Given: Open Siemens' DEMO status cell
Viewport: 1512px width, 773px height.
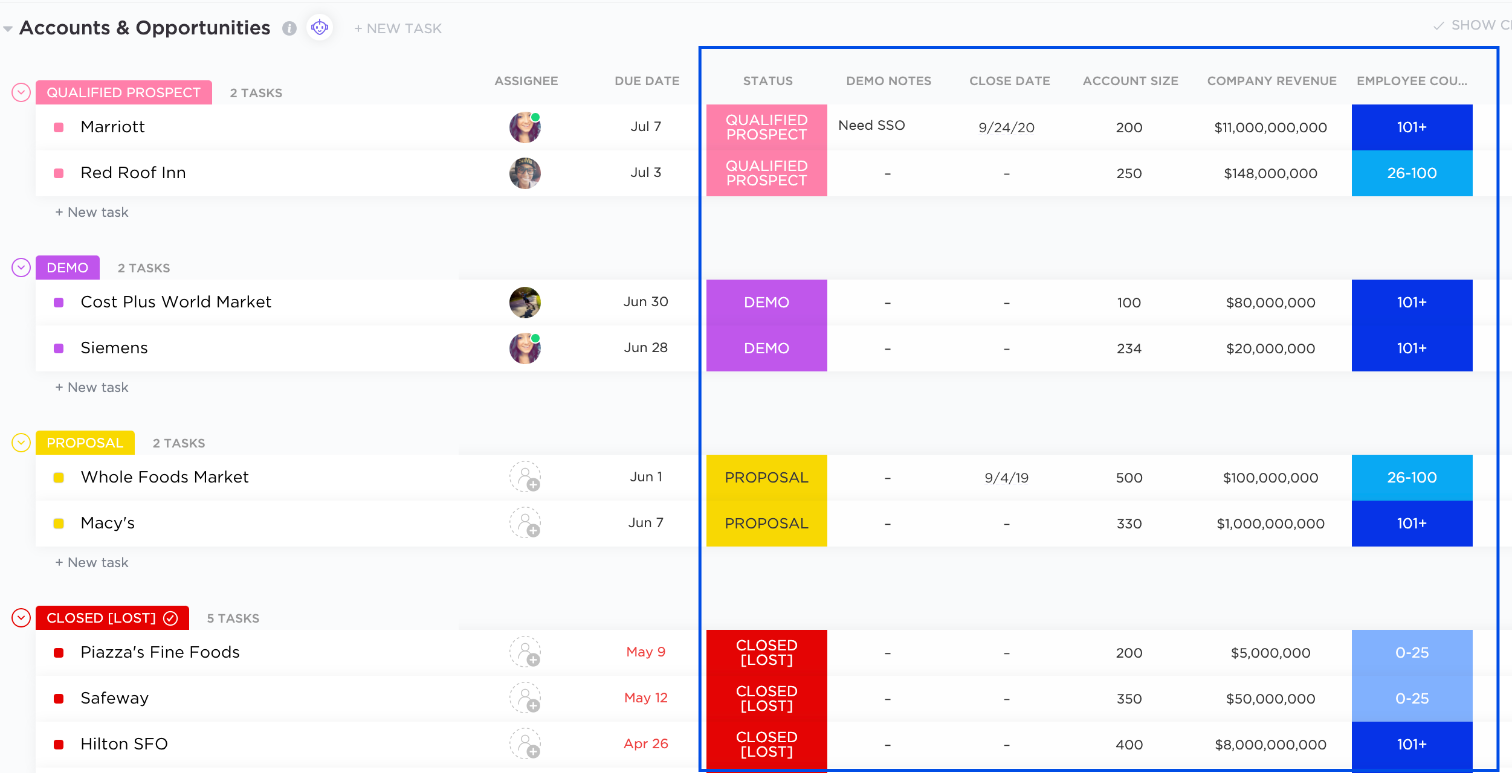Looking at the screenshot, I should pyautogui.click(x=767, y=348).
